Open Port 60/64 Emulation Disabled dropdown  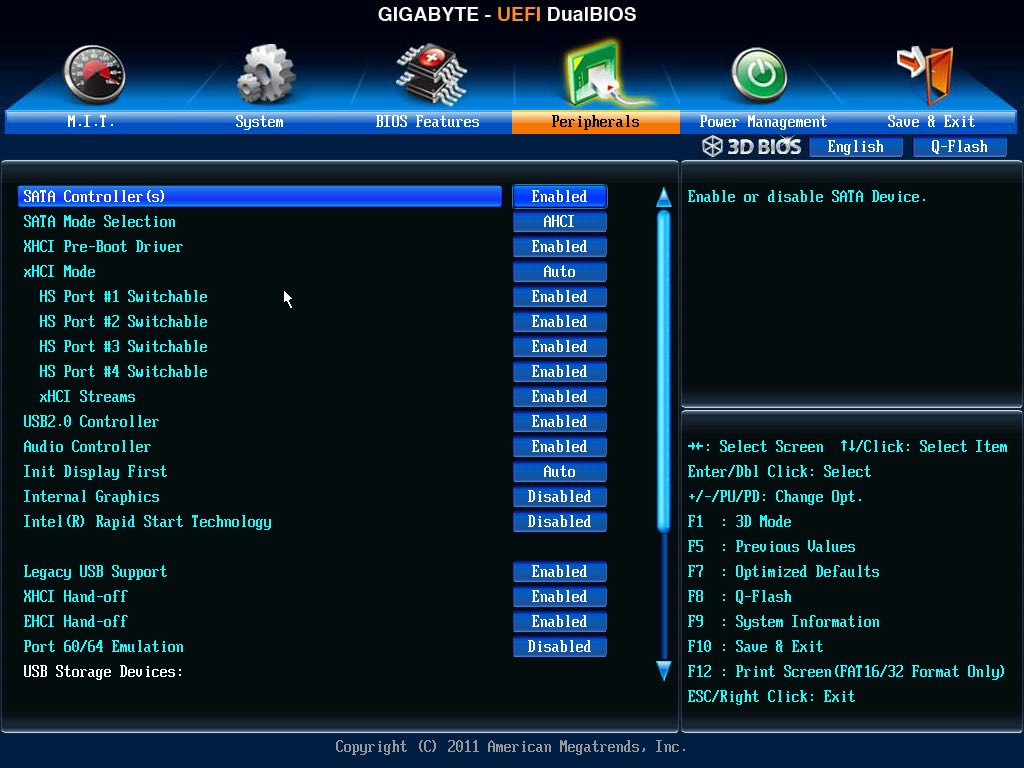click(x=560, y=647)
